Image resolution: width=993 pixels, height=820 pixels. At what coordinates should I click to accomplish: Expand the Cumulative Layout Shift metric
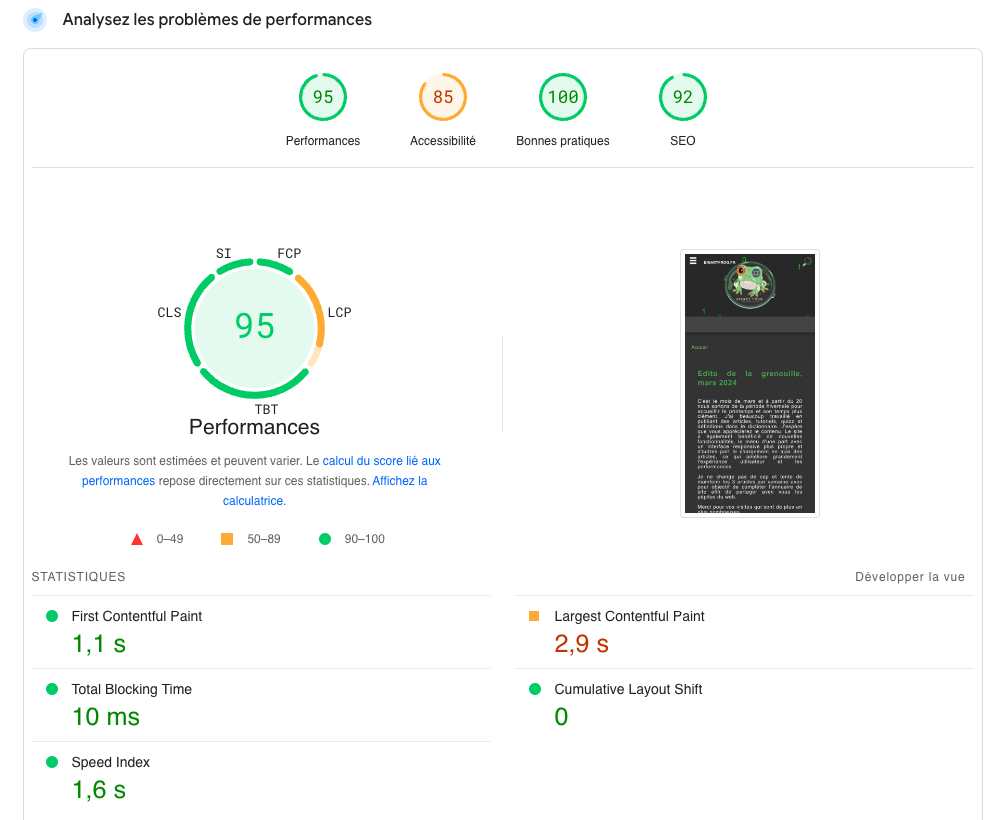click(628, 689)
